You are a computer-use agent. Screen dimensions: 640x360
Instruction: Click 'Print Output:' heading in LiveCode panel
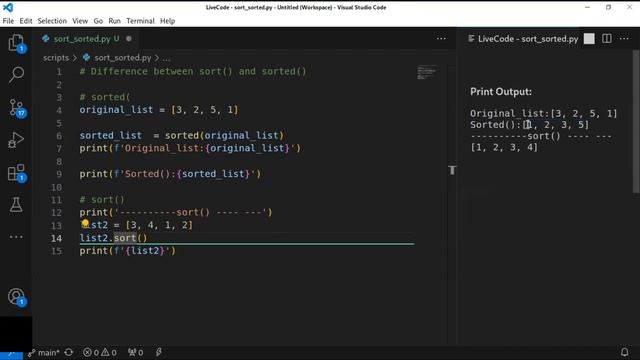pyautogui.click(x=501, y=92)
